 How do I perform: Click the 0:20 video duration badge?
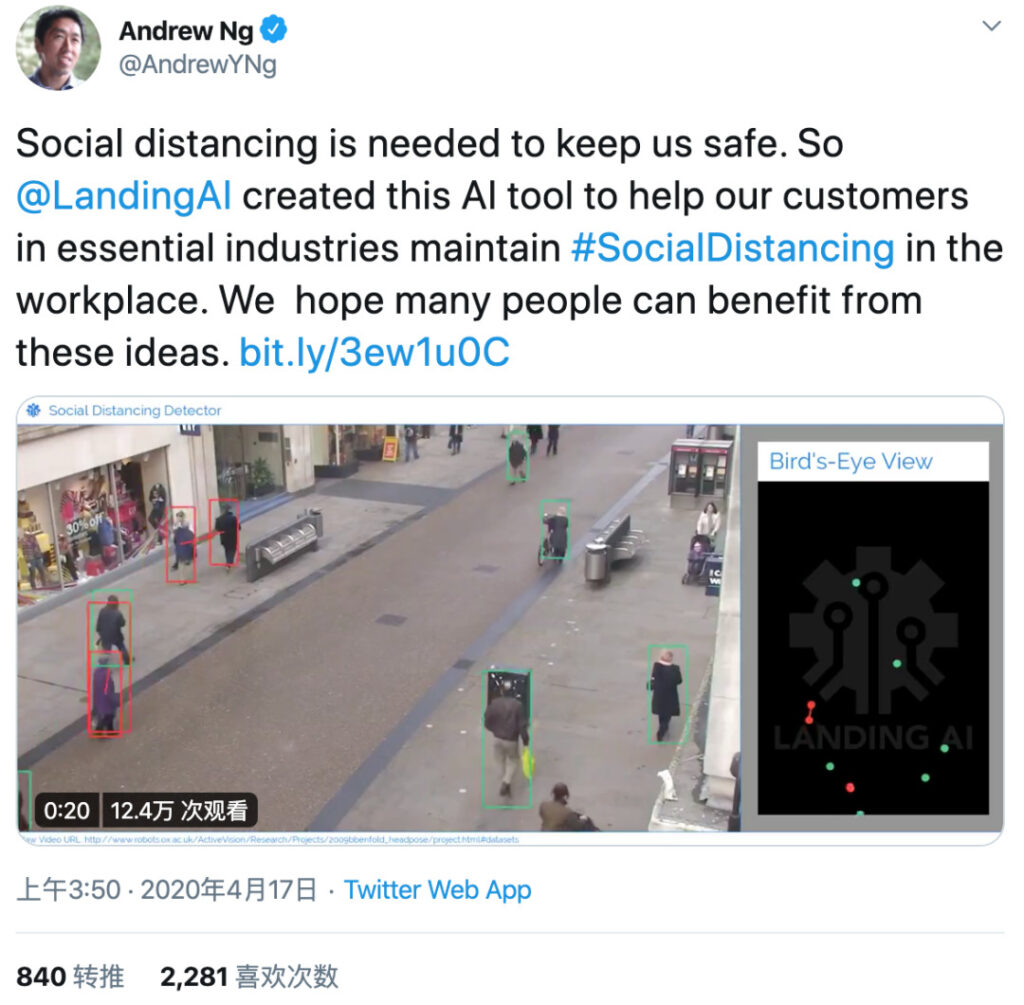click(67, 810)
